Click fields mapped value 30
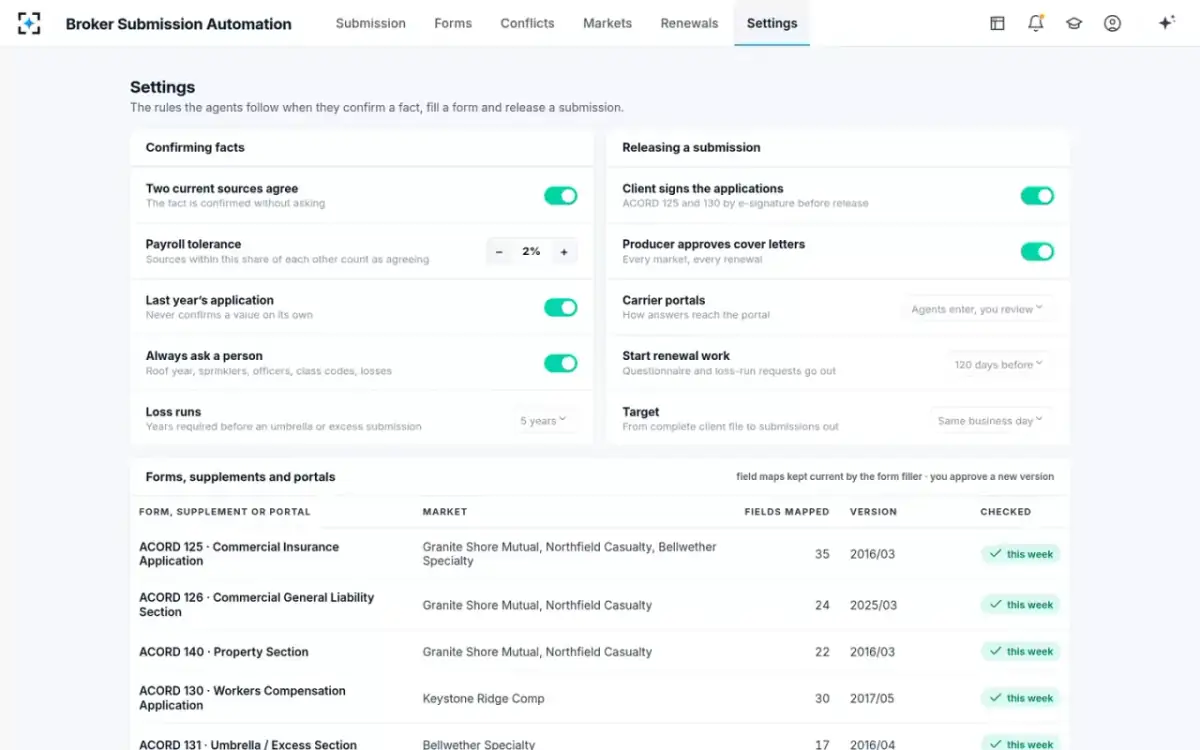This screenshot has width=1200, height=750. (x=822, y=698)
